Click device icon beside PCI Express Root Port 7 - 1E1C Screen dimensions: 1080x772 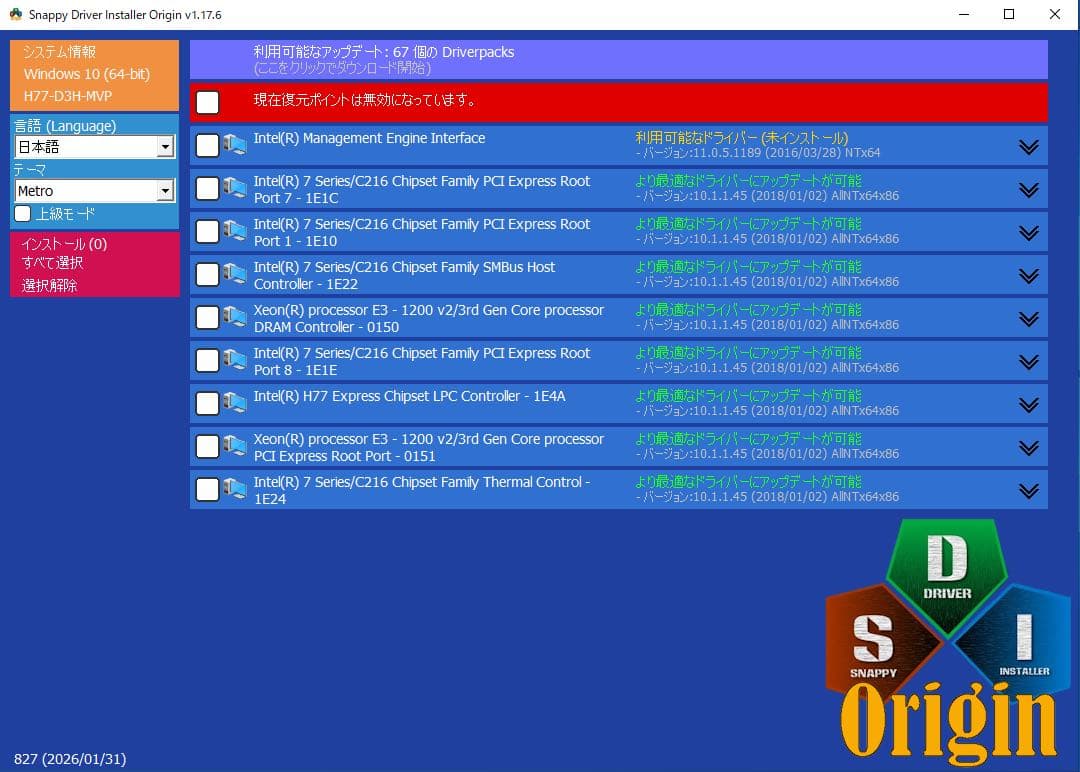click(235, 188)
